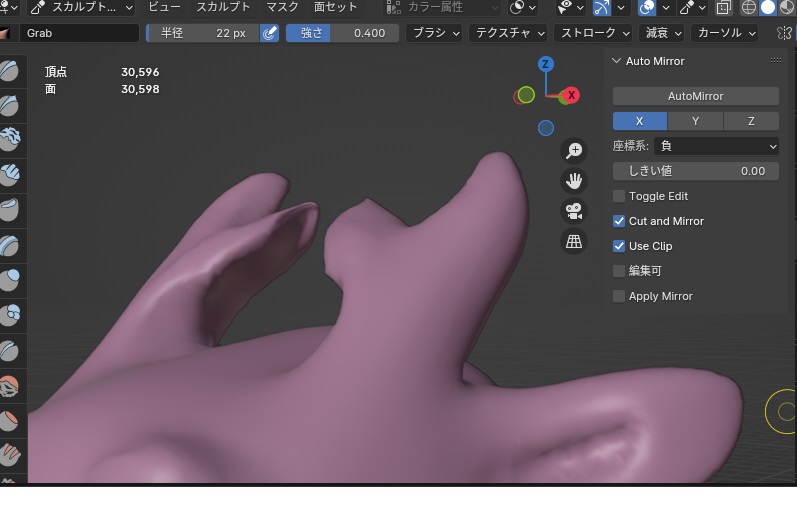Open 座標系 dropdown showing 負
This screenshot has height=512, width=797.
coord(716,146)
